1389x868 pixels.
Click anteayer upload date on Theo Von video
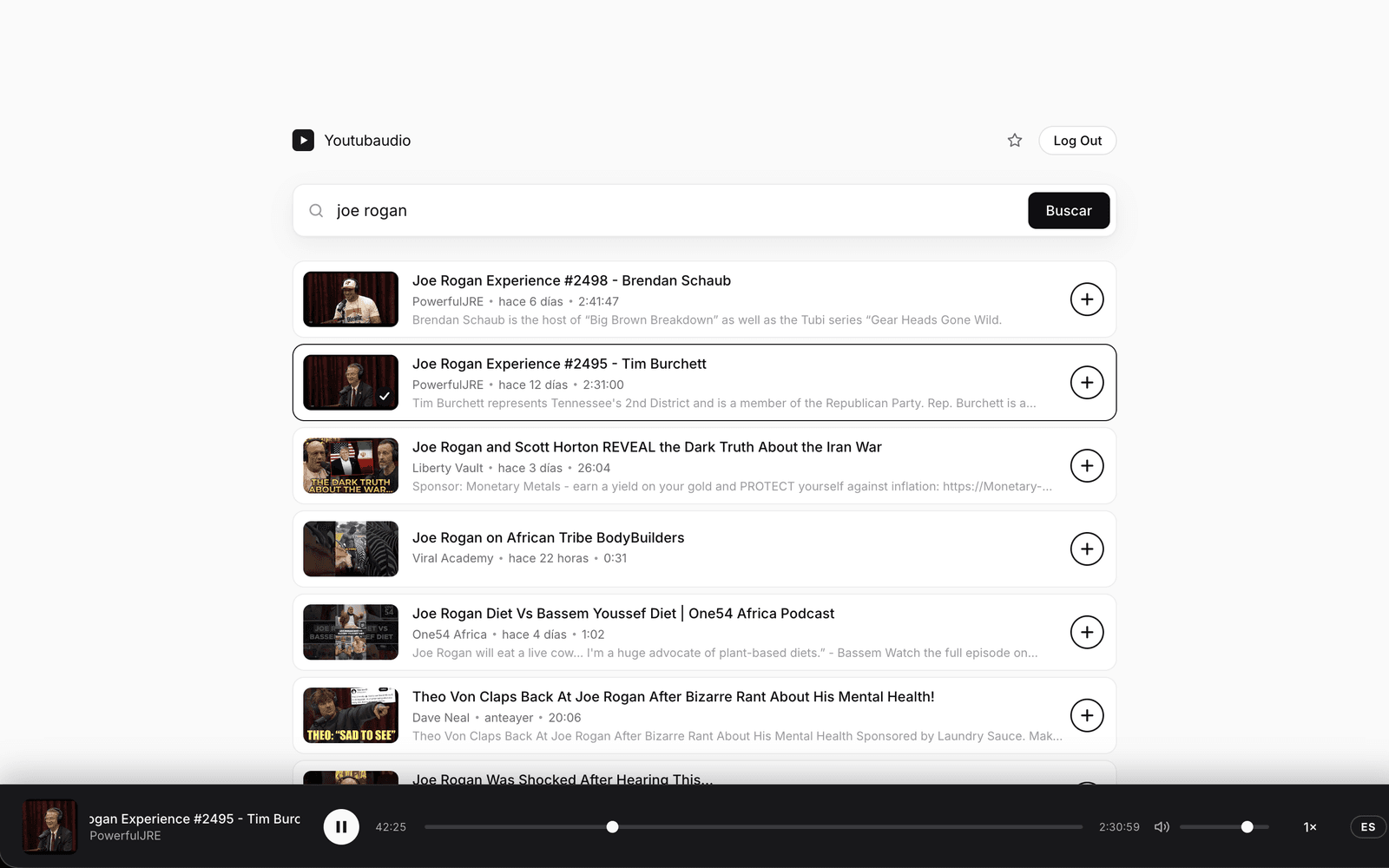point(509,719)
